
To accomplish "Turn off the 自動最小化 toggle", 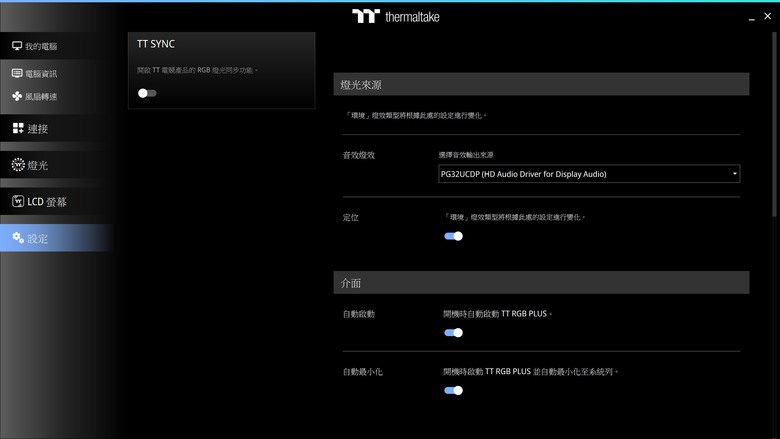I will point(453,390).
